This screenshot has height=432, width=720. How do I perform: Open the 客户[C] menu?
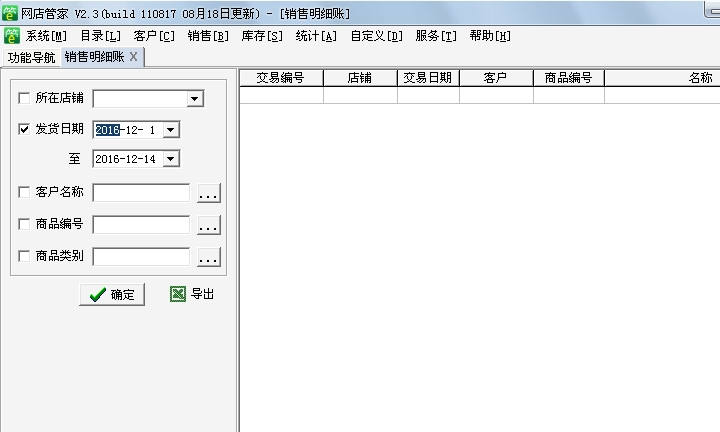pos(154,36)
